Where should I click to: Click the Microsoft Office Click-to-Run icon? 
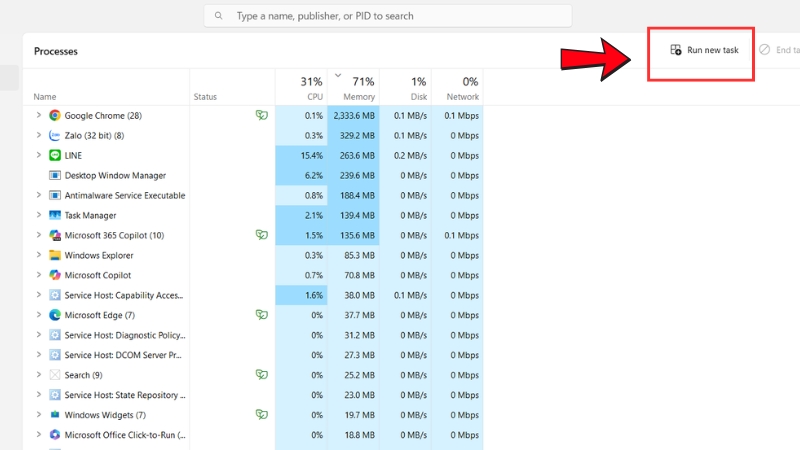[55, 435]
